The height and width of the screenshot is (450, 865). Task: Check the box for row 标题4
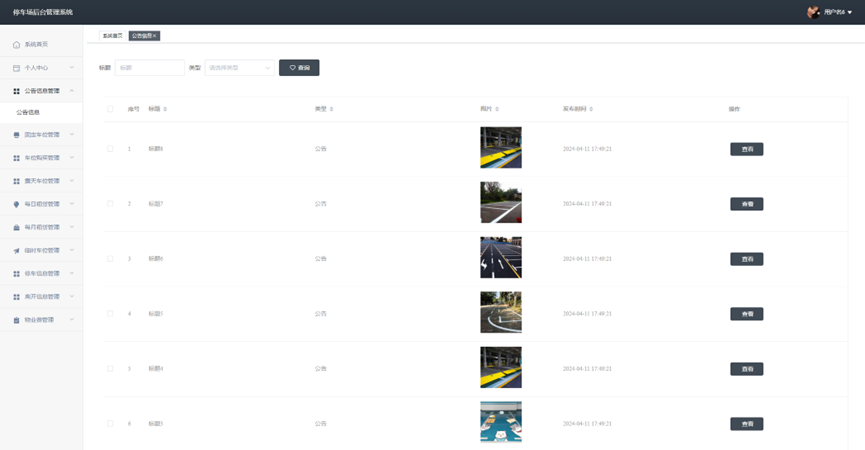point(110,368)
